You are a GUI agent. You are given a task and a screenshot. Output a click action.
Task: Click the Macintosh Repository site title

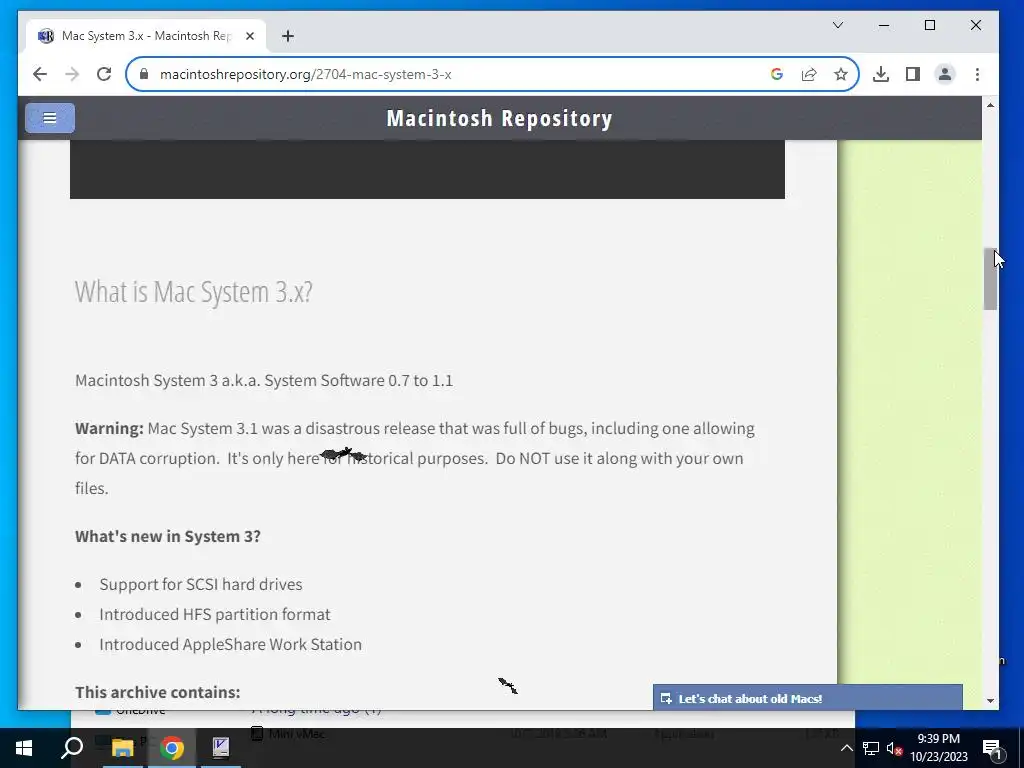(500, 118)
